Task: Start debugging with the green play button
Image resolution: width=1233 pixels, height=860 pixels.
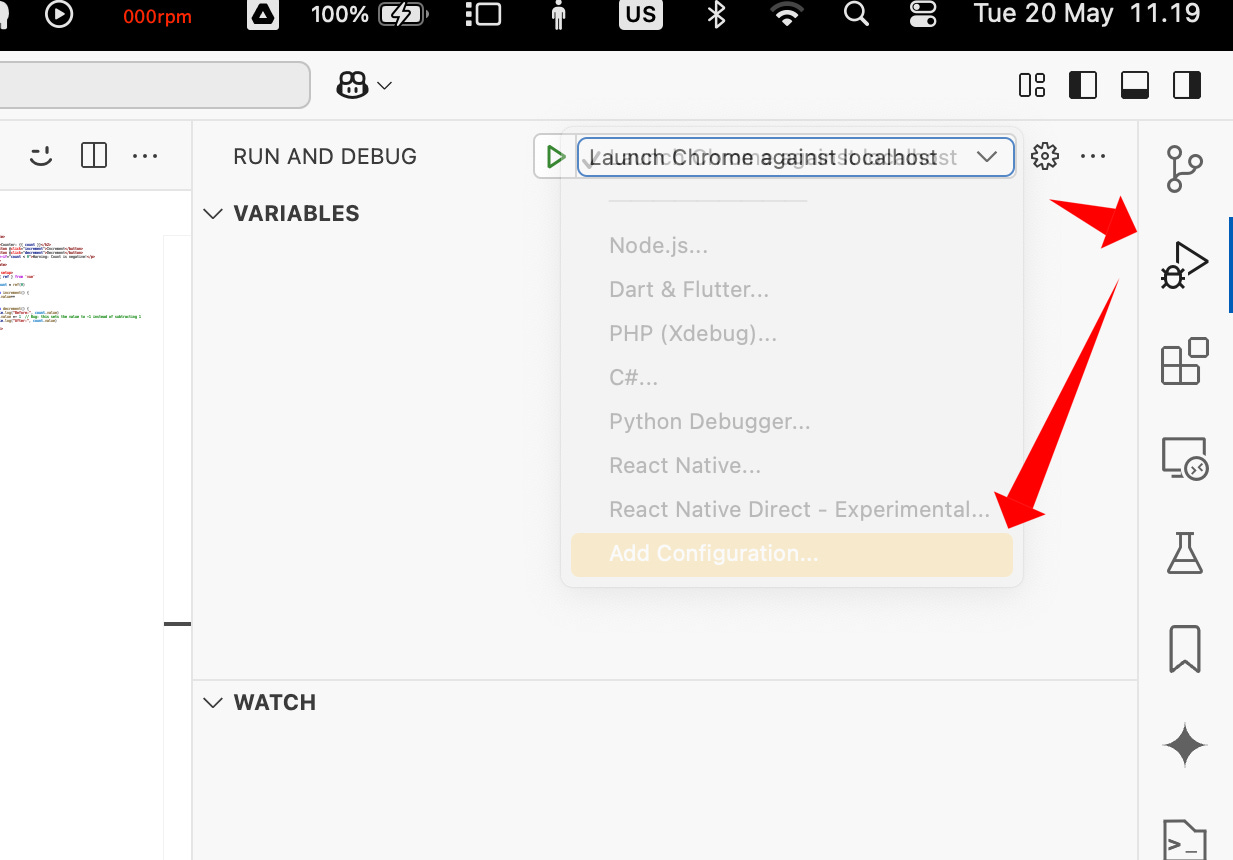Action: (555, 156)
